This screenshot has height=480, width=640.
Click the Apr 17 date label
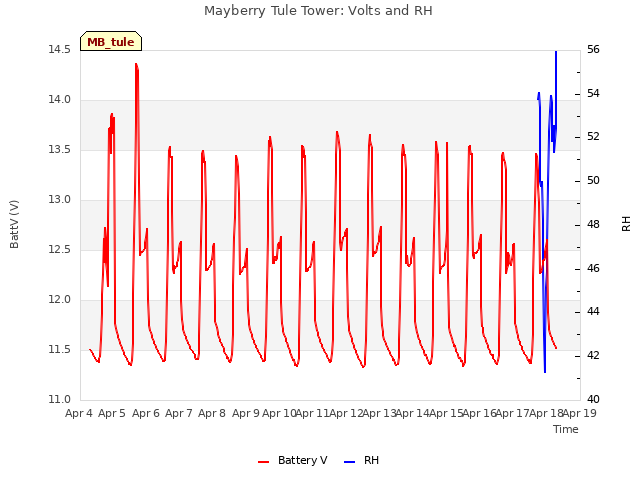click(x=513, y=413)
